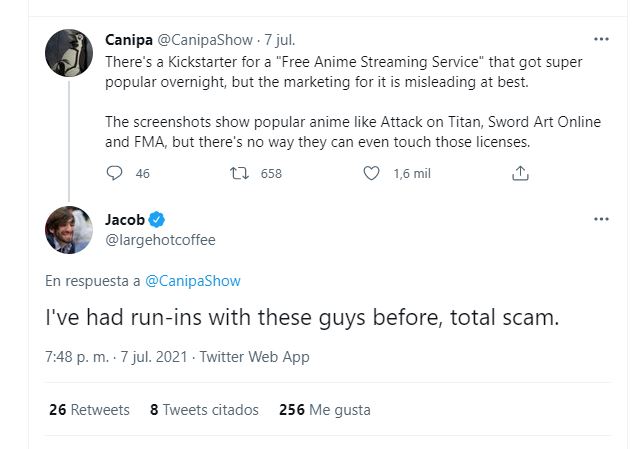Open the @CanipaShow mention link in reply
Viewport: 638px width, 449px height.
click(193, 281)
